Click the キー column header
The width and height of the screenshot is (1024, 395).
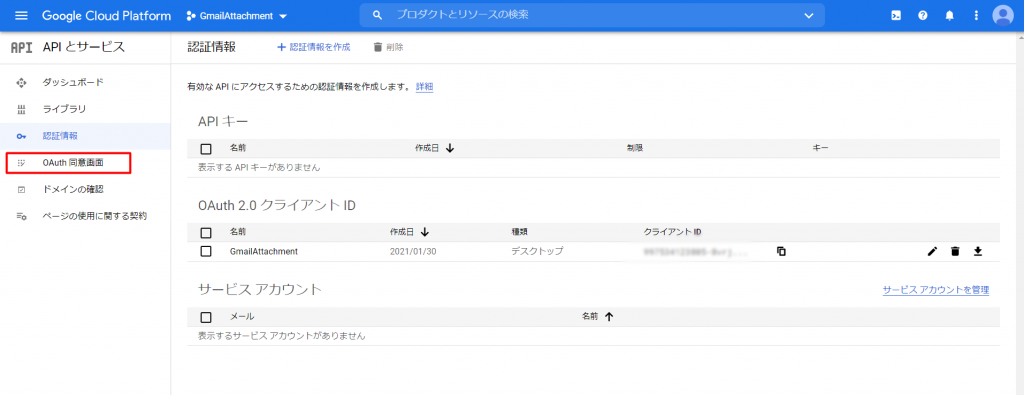(x=821, y=148)
